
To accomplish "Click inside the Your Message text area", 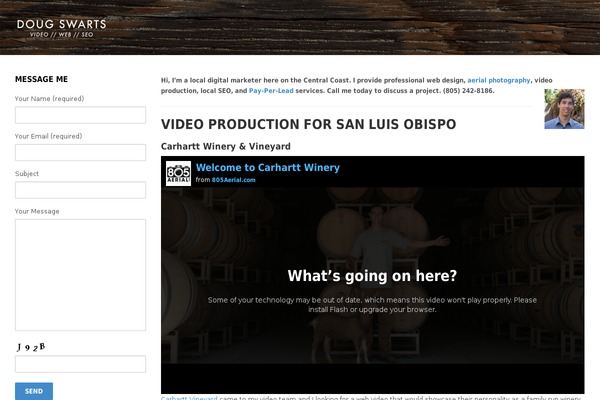I will click(80, 275).
